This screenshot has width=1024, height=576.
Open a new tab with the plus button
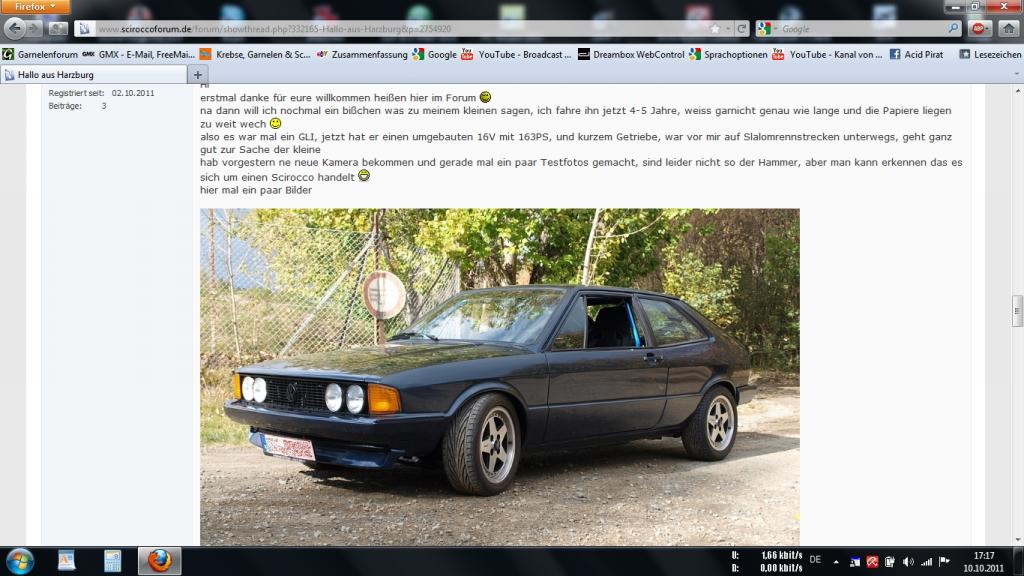(198, 75)
